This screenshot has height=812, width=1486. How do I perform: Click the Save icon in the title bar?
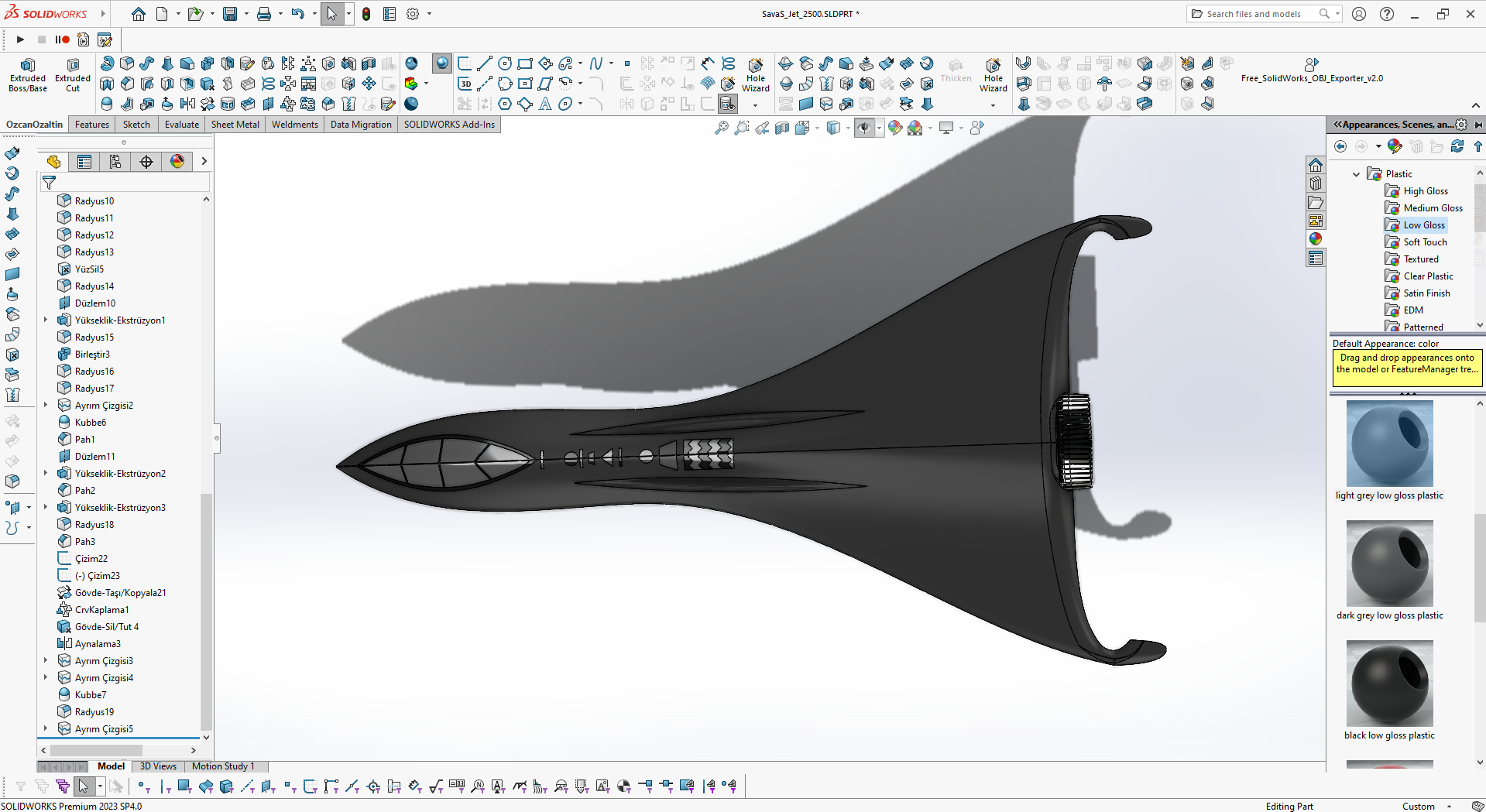click(230, 14)
